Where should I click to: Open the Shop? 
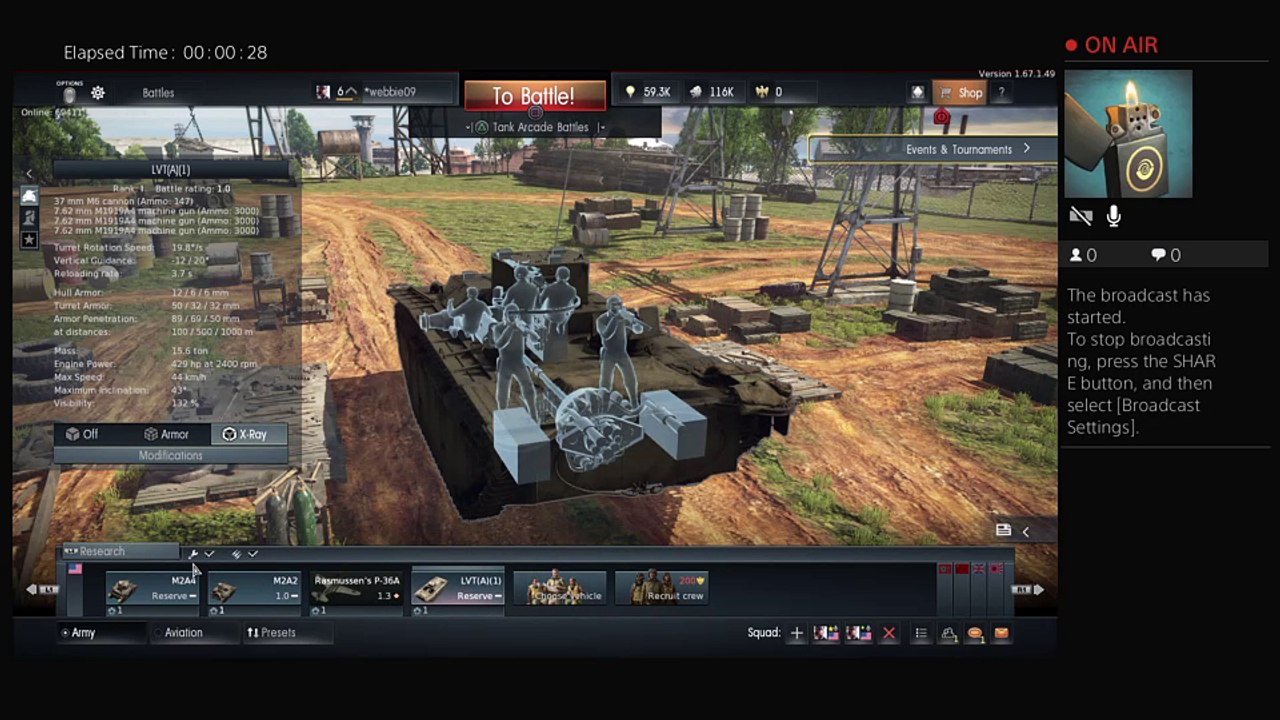(960, 93)
